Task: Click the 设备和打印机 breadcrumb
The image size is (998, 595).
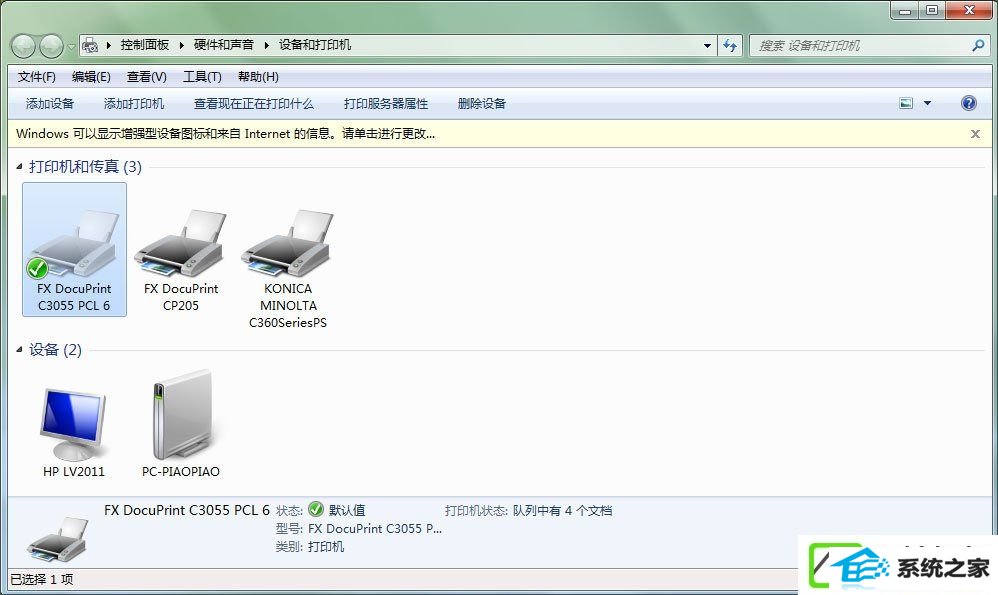Action: [x=314, y=45]
